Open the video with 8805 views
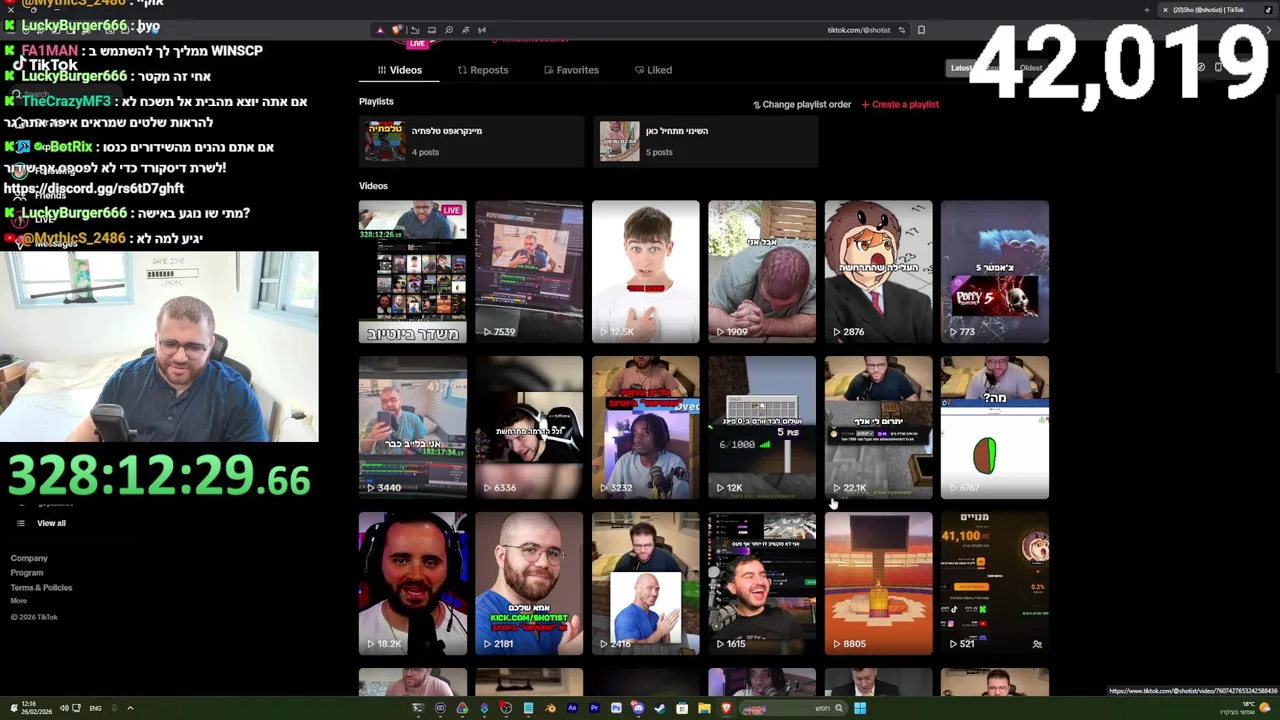 [x=878, y=584]
